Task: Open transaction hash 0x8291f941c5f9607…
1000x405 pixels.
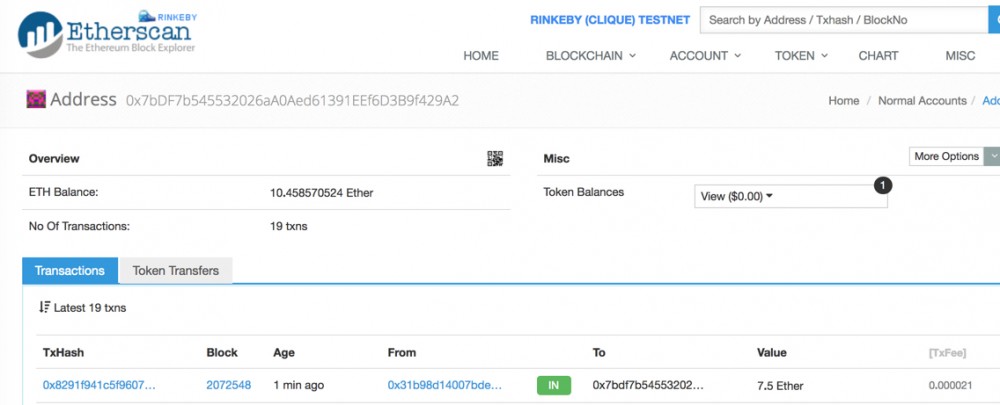Action: [99, 385]
